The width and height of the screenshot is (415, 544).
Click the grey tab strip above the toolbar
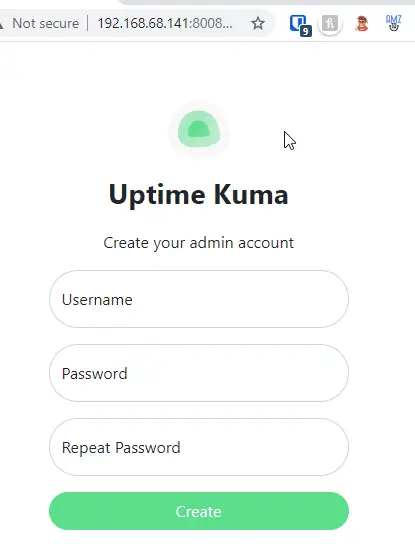point(267,2)
